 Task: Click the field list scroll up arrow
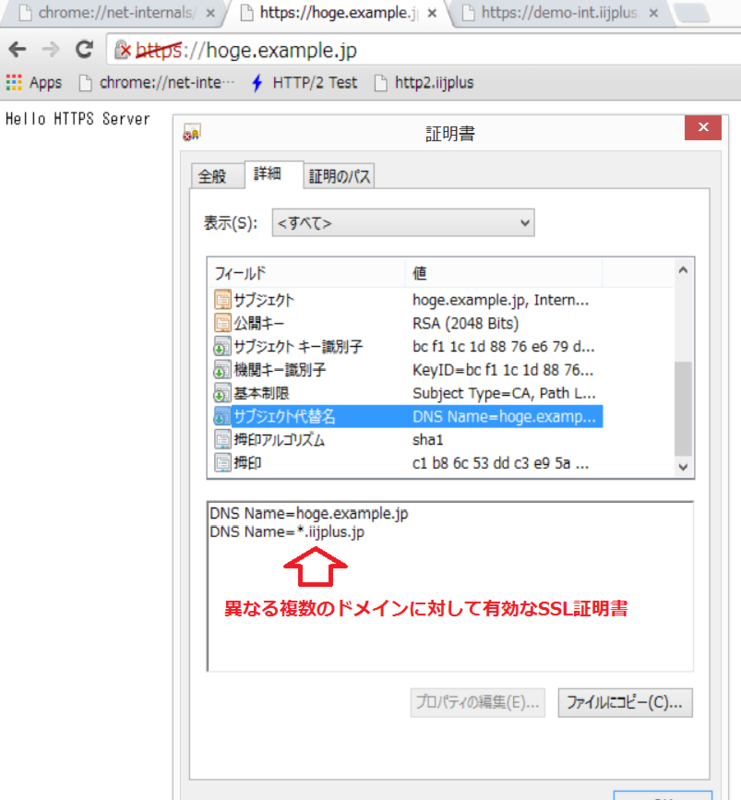point(683,270)
